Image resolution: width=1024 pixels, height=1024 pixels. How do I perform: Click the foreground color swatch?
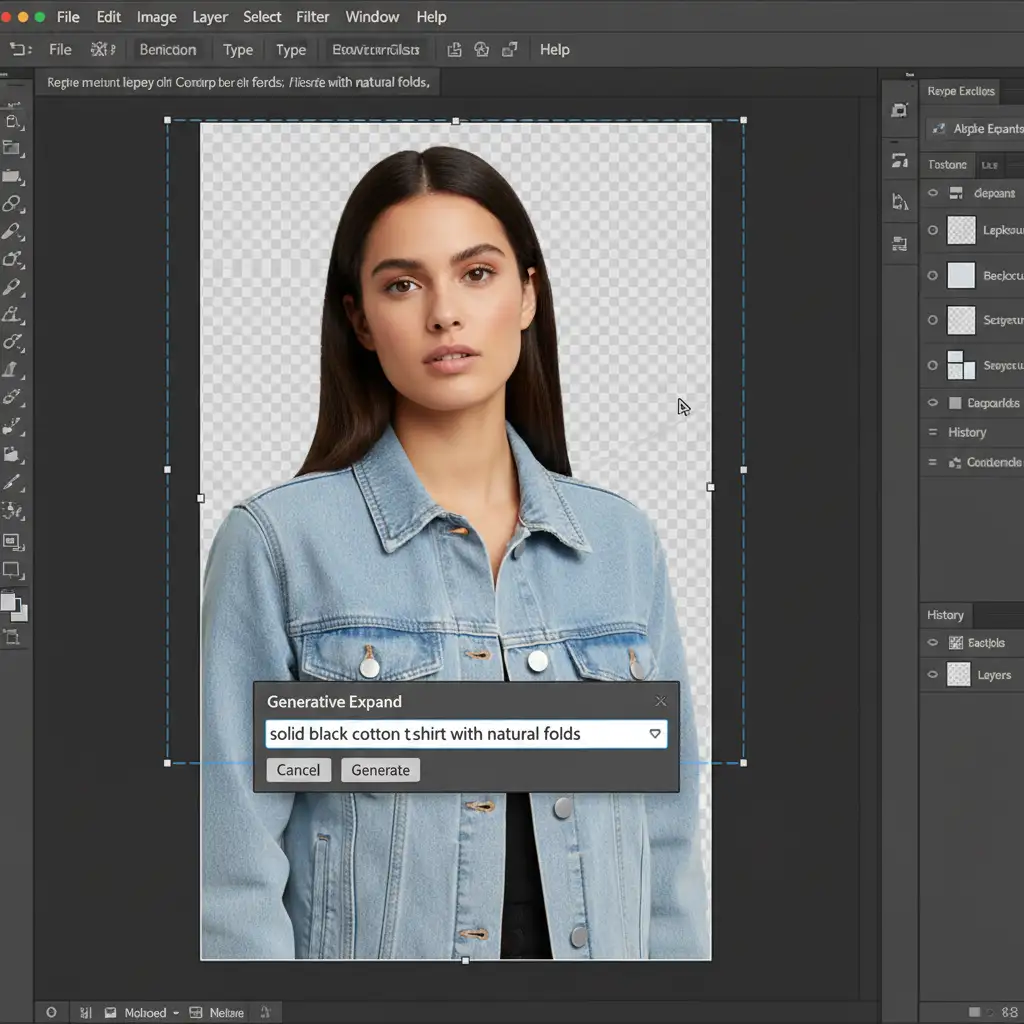pos(9,602)
